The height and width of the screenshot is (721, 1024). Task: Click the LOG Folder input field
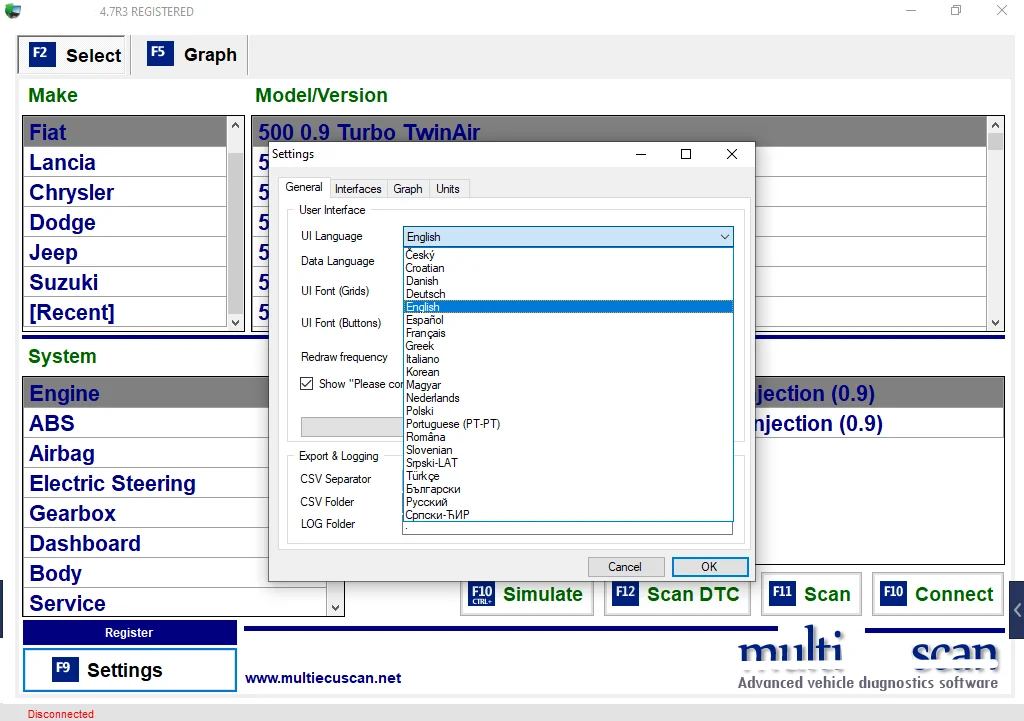click(568, 528)
